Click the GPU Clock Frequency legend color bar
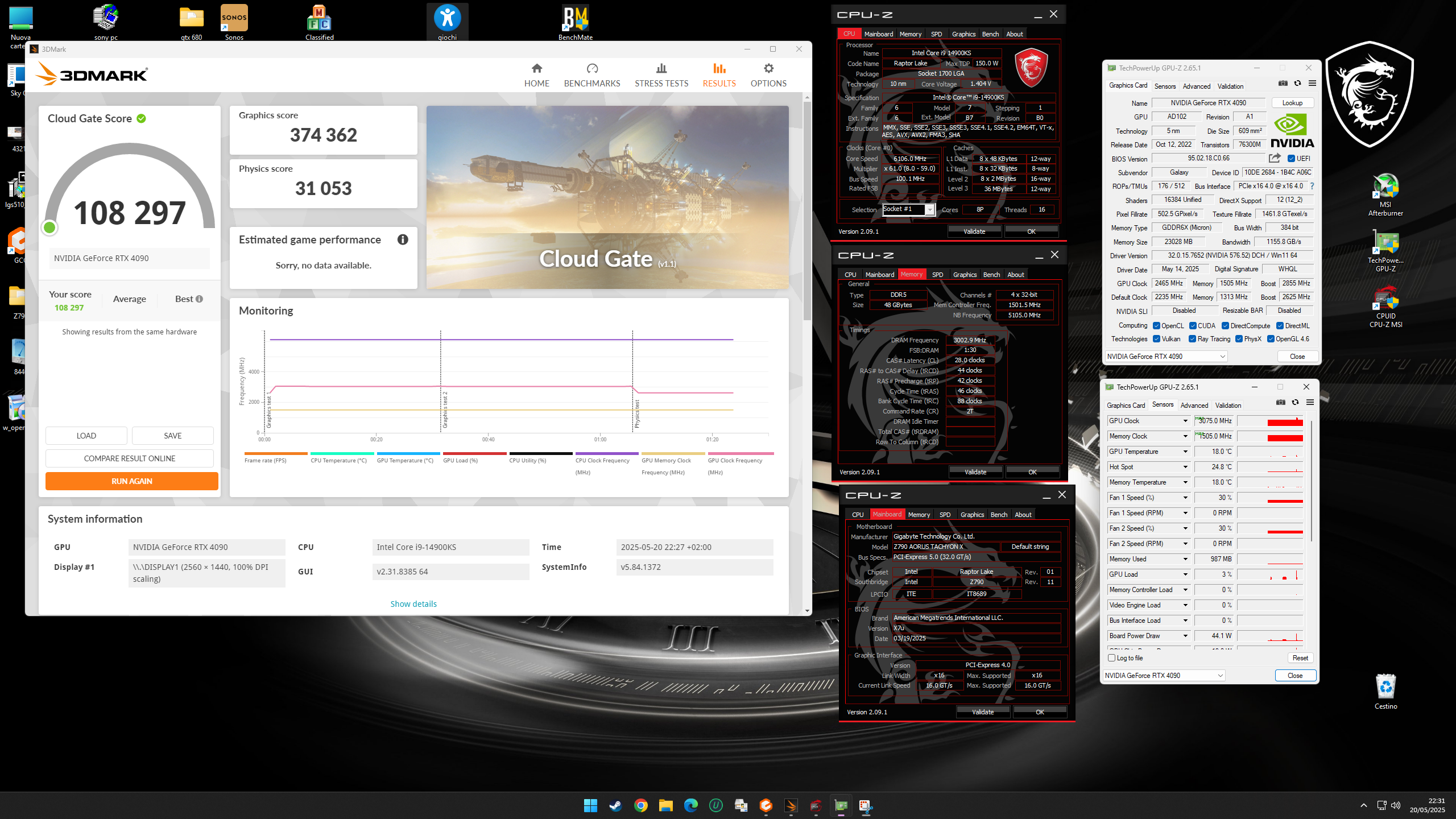Image resolution: width=1456 pixels, height=819 pixels. [x=741, y=454]
